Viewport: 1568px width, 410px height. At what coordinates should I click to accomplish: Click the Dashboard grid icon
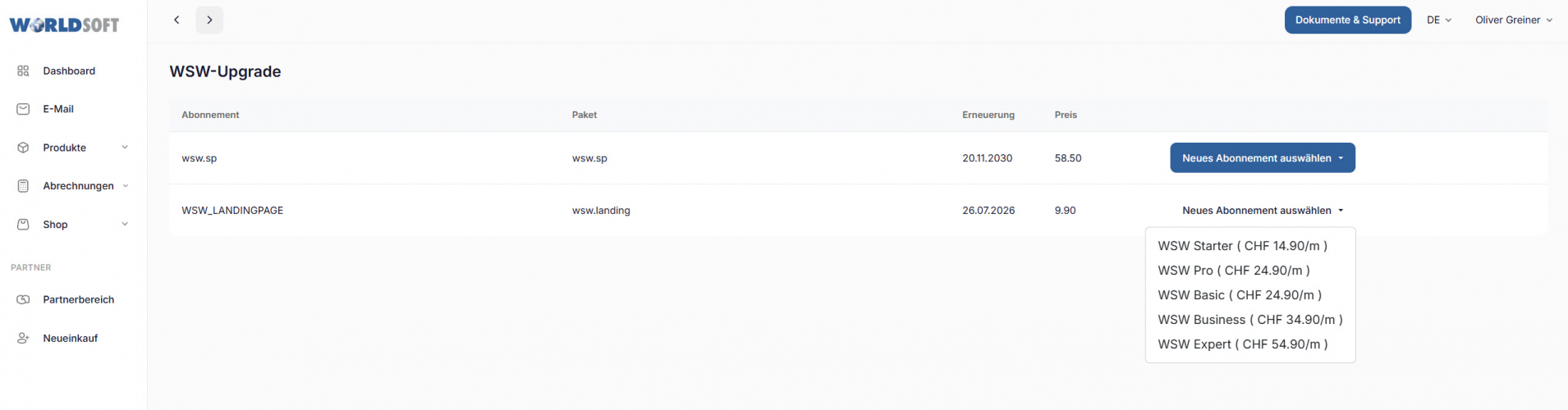coord(23,71)
